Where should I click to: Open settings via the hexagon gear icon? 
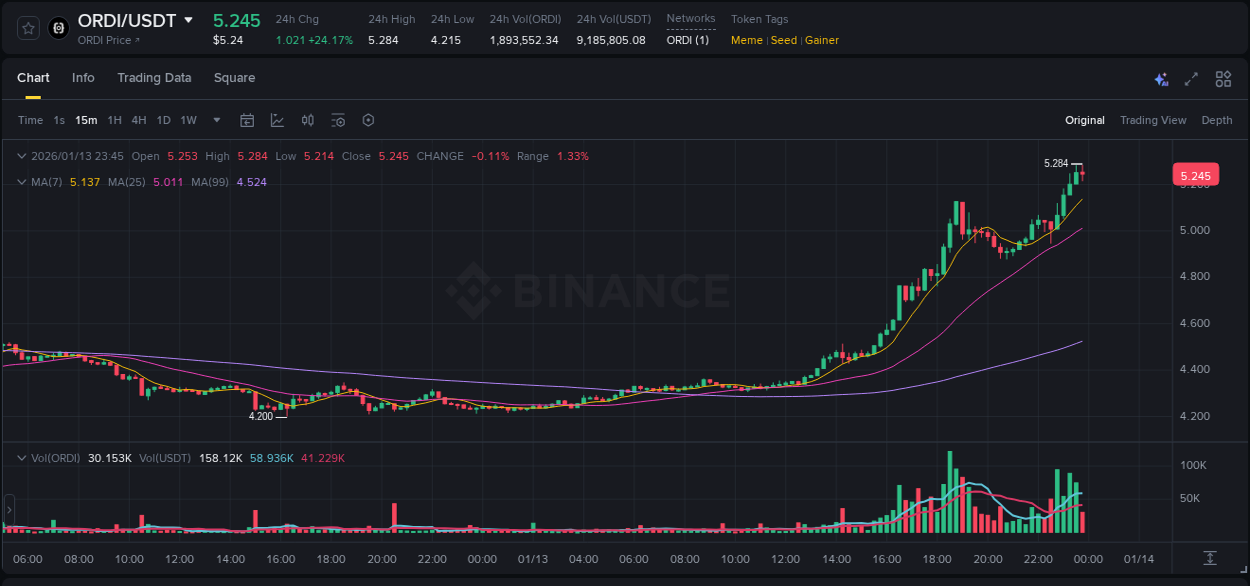(x=368, y=119)
